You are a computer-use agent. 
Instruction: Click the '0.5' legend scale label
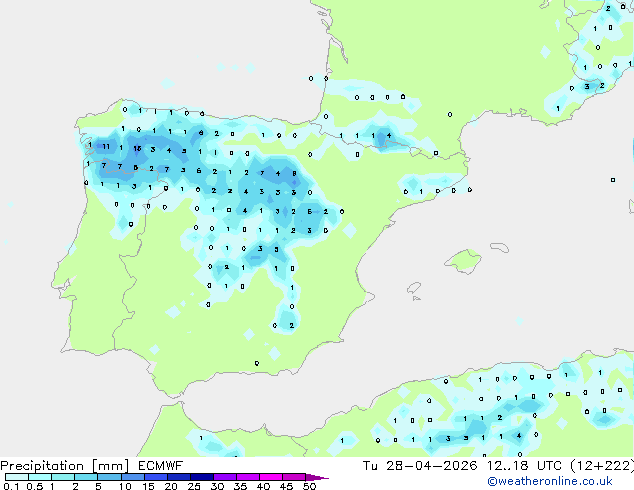(35, 486)
